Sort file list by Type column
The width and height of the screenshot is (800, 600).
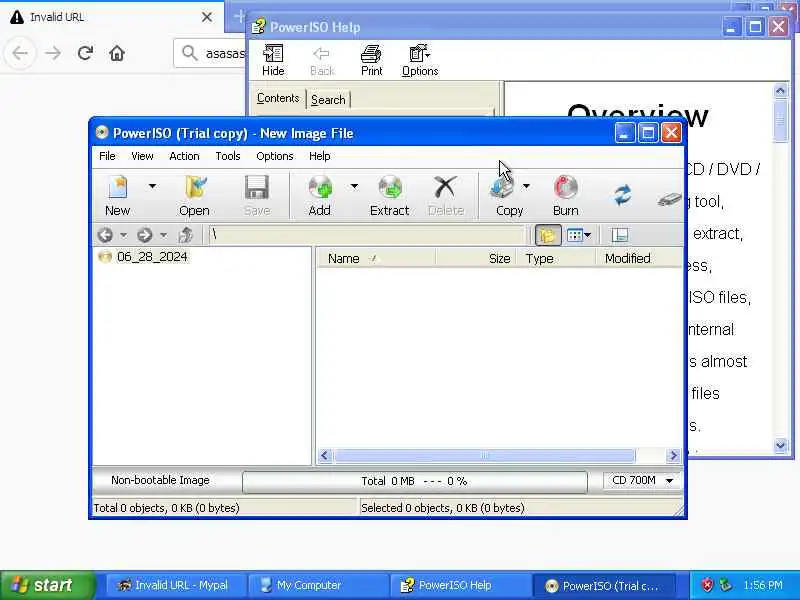tap(557, 259)
